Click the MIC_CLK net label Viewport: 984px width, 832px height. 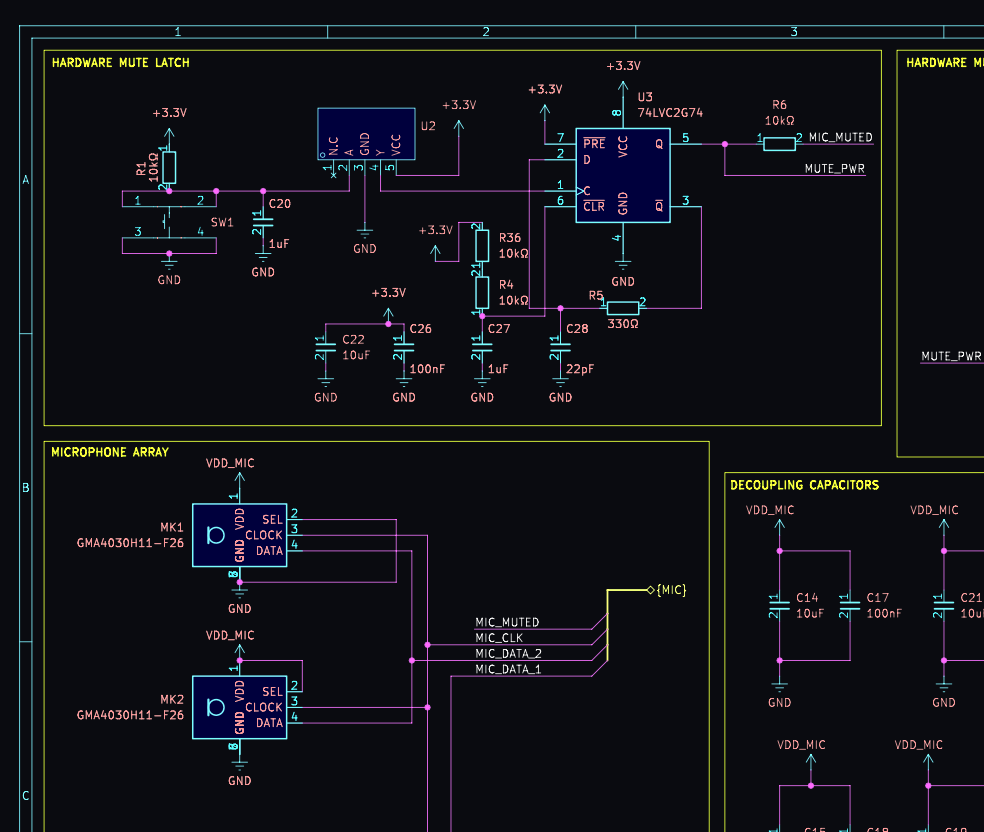[499, 638]
